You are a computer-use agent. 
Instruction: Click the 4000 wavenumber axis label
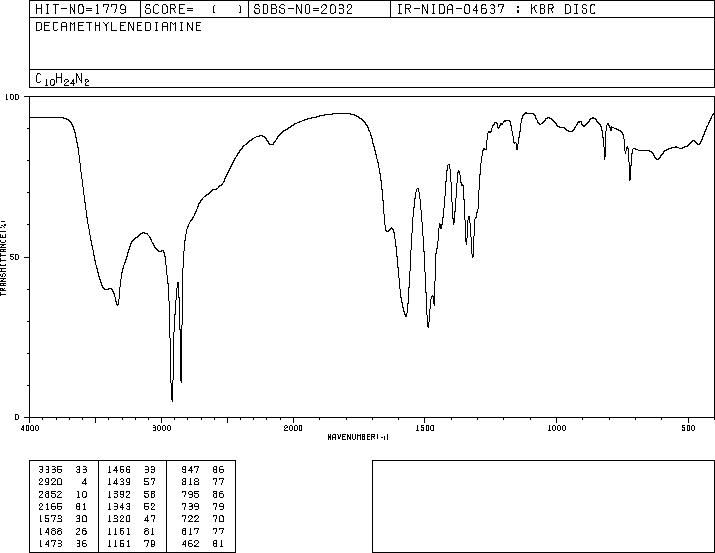30,428
